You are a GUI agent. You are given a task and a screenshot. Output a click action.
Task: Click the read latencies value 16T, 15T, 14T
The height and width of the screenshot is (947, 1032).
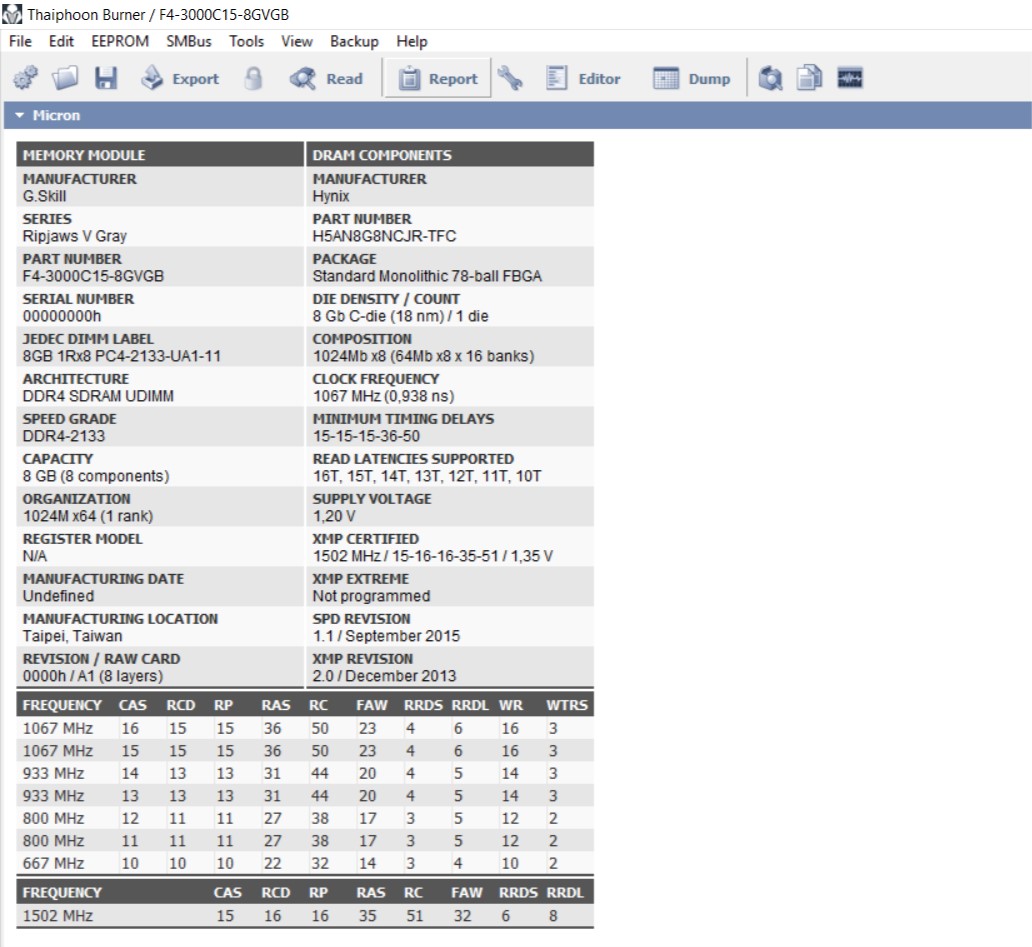pos(426,476)
